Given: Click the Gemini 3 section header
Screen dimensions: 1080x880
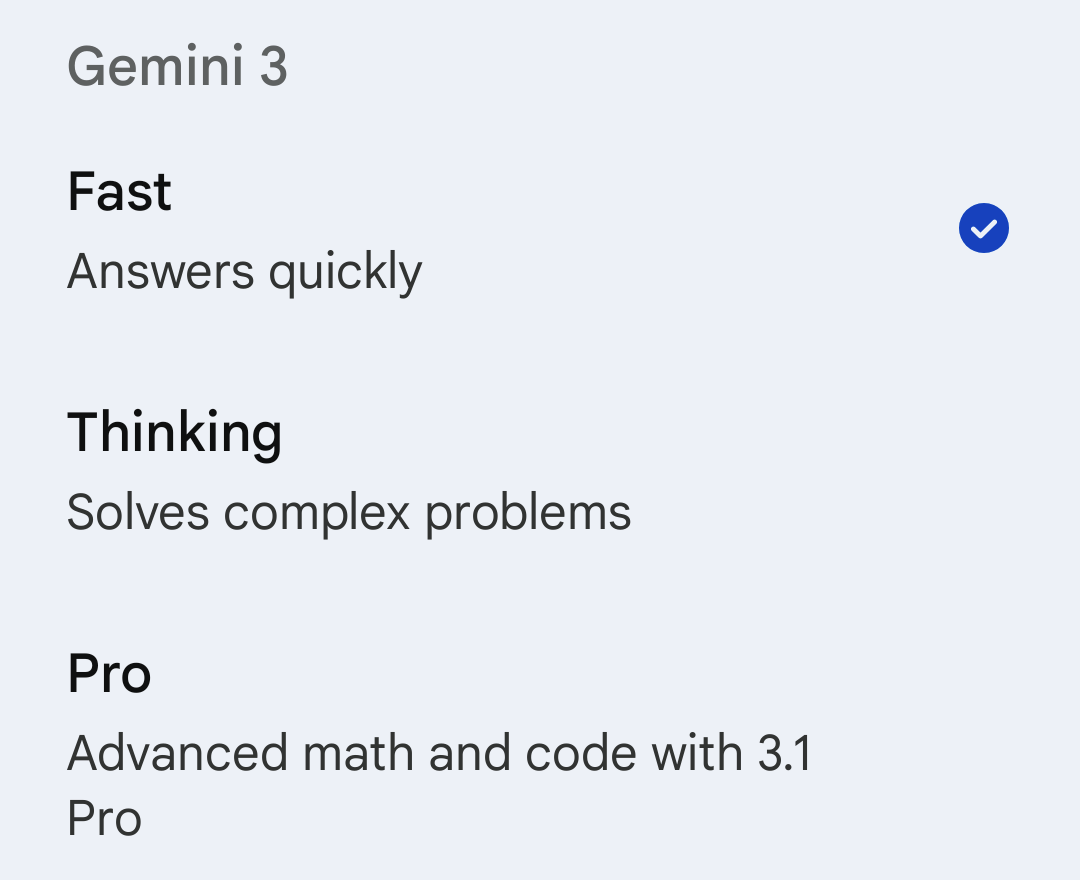Looking at the screenshot, I should coord(177,68).
